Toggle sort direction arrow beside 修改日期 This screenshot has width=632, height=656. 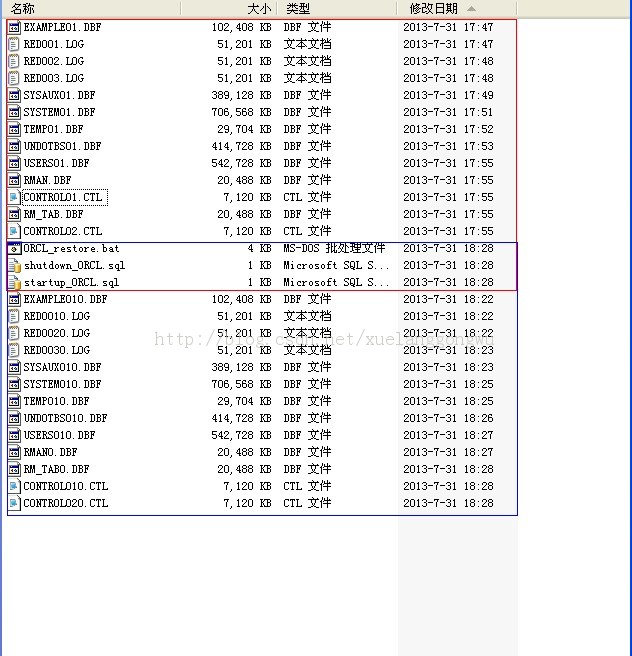pyautogui.click(x=471, y=8)
